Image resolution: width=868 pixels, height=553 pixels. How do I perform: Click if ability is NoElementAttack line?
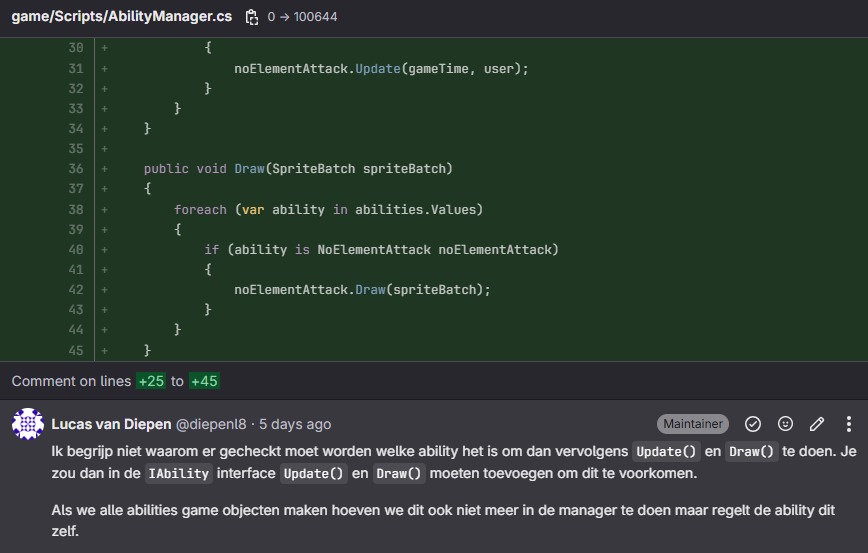381,250
